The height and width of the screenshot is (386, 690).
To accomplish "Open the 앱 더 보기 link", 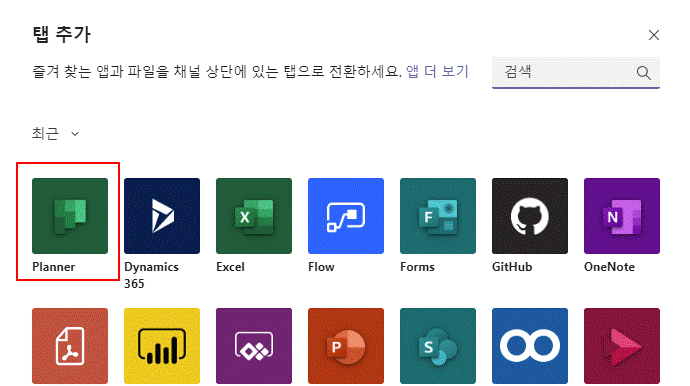I will point(437,71).
